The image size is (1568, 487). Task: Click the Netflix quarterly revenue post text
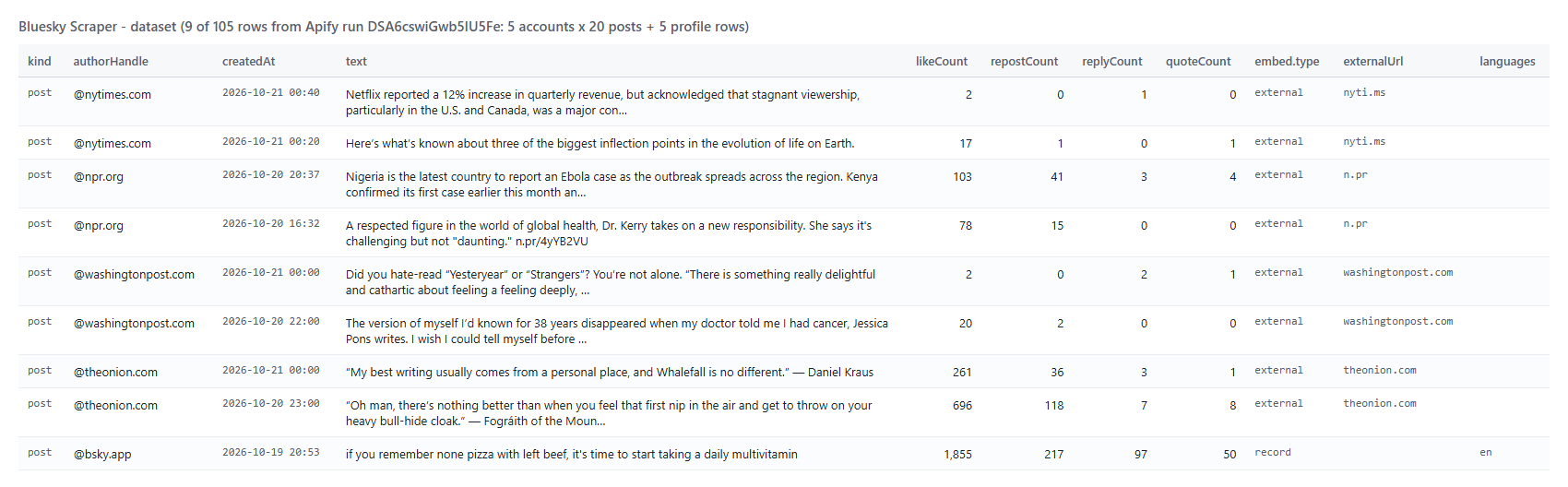(602, 102)
